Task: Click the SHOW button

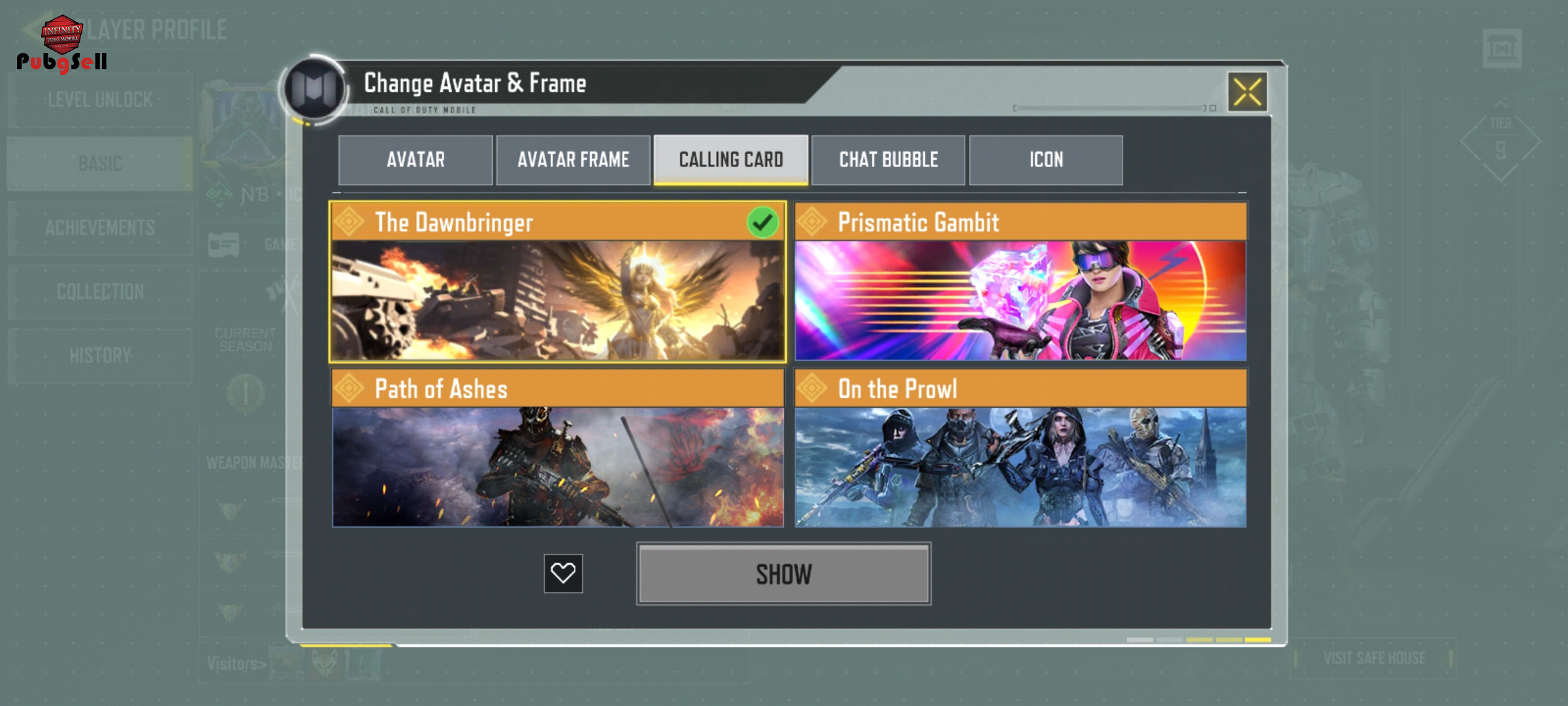Action: click(784, 574)
